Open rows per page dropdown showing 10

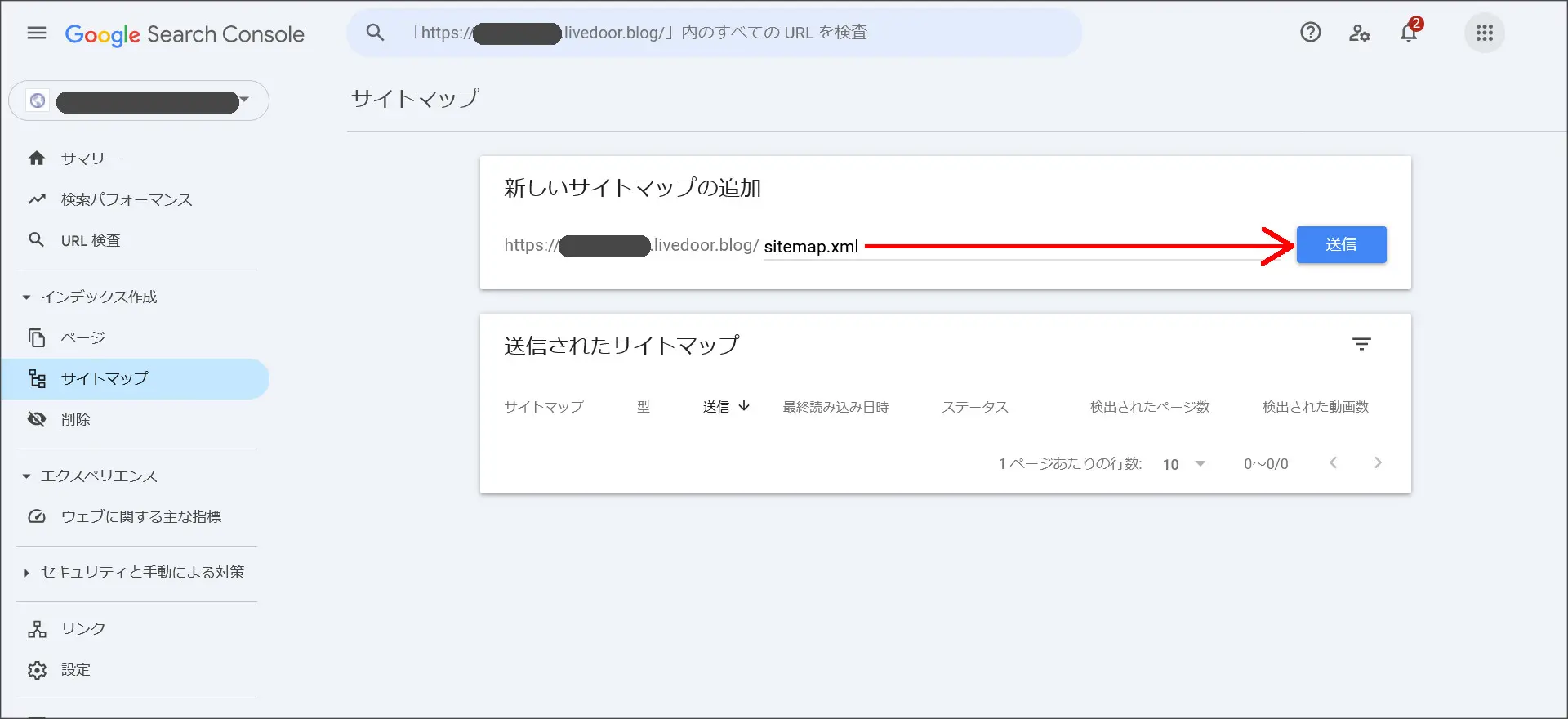click(x=1184, y=464)
